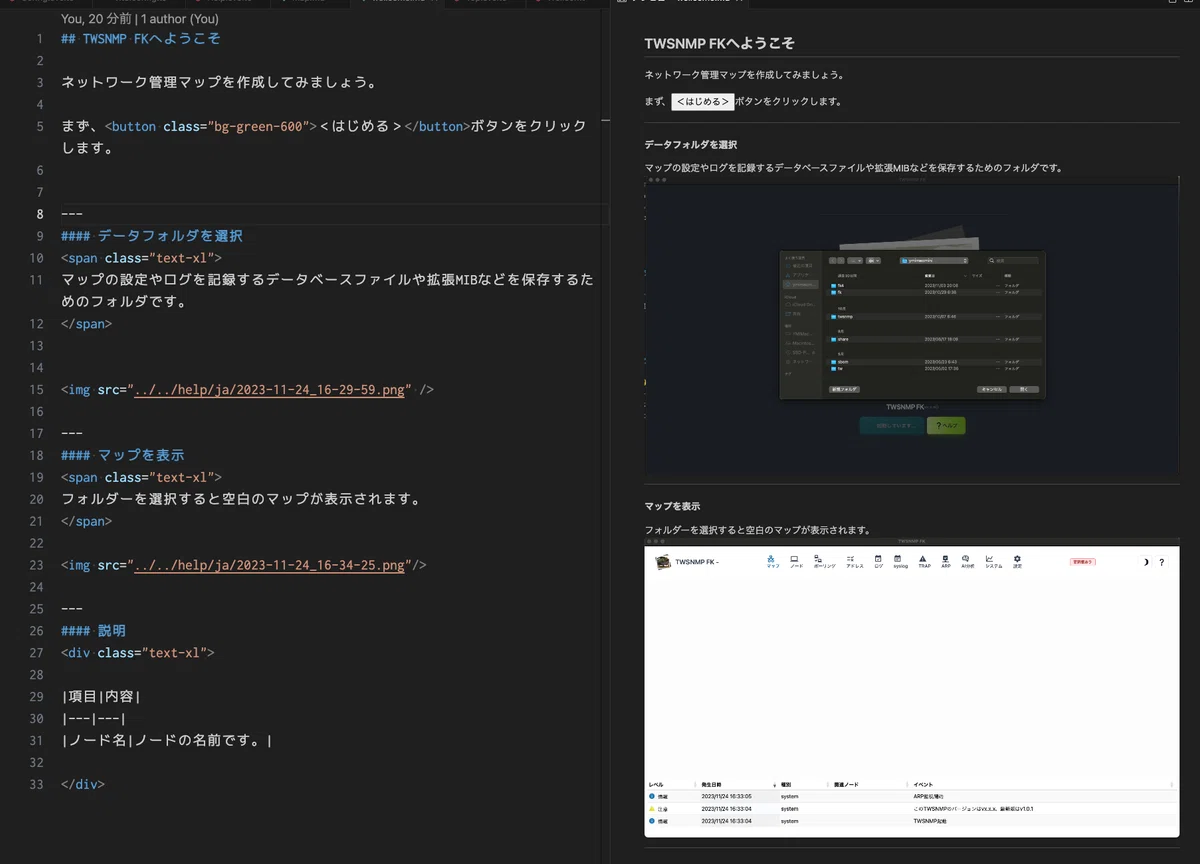Click the ノード icon in the preview screenshot
This screenshot has width=1200, height=864.
pyautogui.click(x=795, y=562)
